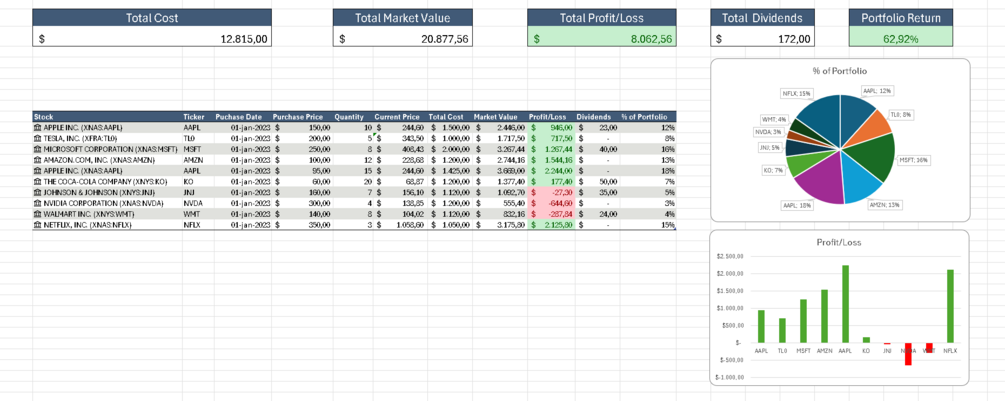Select the -287,84 Walmart loss cell
1005x401 pixels.
[x=551, y=213]
